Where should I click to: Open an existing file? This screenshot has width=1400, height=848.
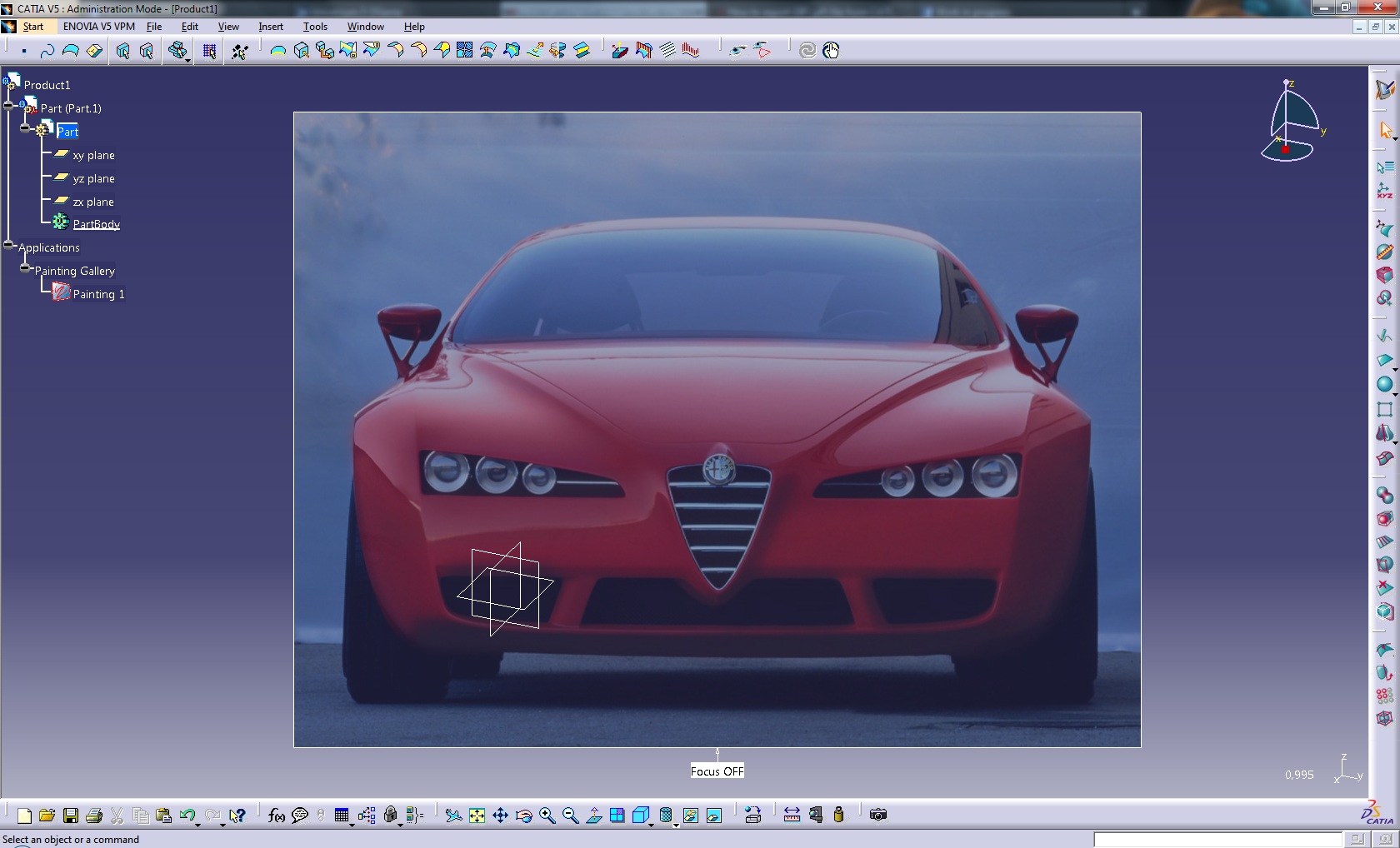tap(47, 816)
